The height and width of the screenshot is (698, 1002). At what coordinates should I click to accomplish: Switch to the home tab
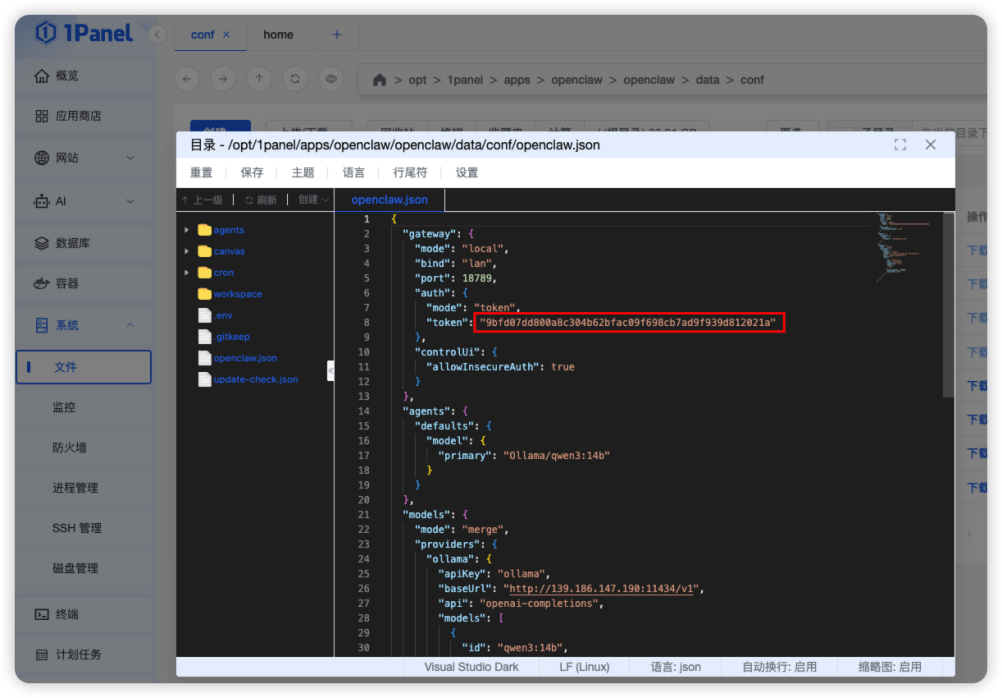[279, 35]
